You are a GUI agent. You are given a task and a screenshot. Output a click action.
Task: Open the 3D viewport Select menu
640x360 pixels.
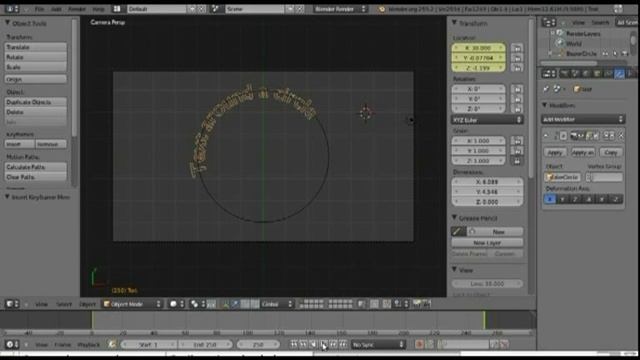click(x=64, y=304)
